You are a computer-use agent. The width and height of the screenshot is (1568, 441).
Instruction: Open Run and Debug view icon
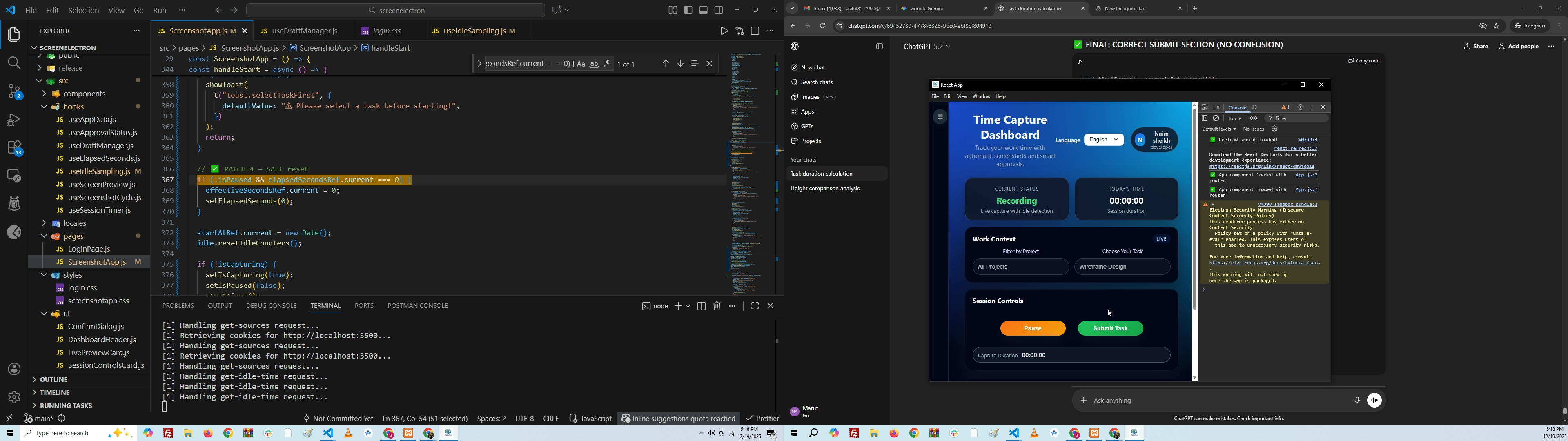coord(14,120)
